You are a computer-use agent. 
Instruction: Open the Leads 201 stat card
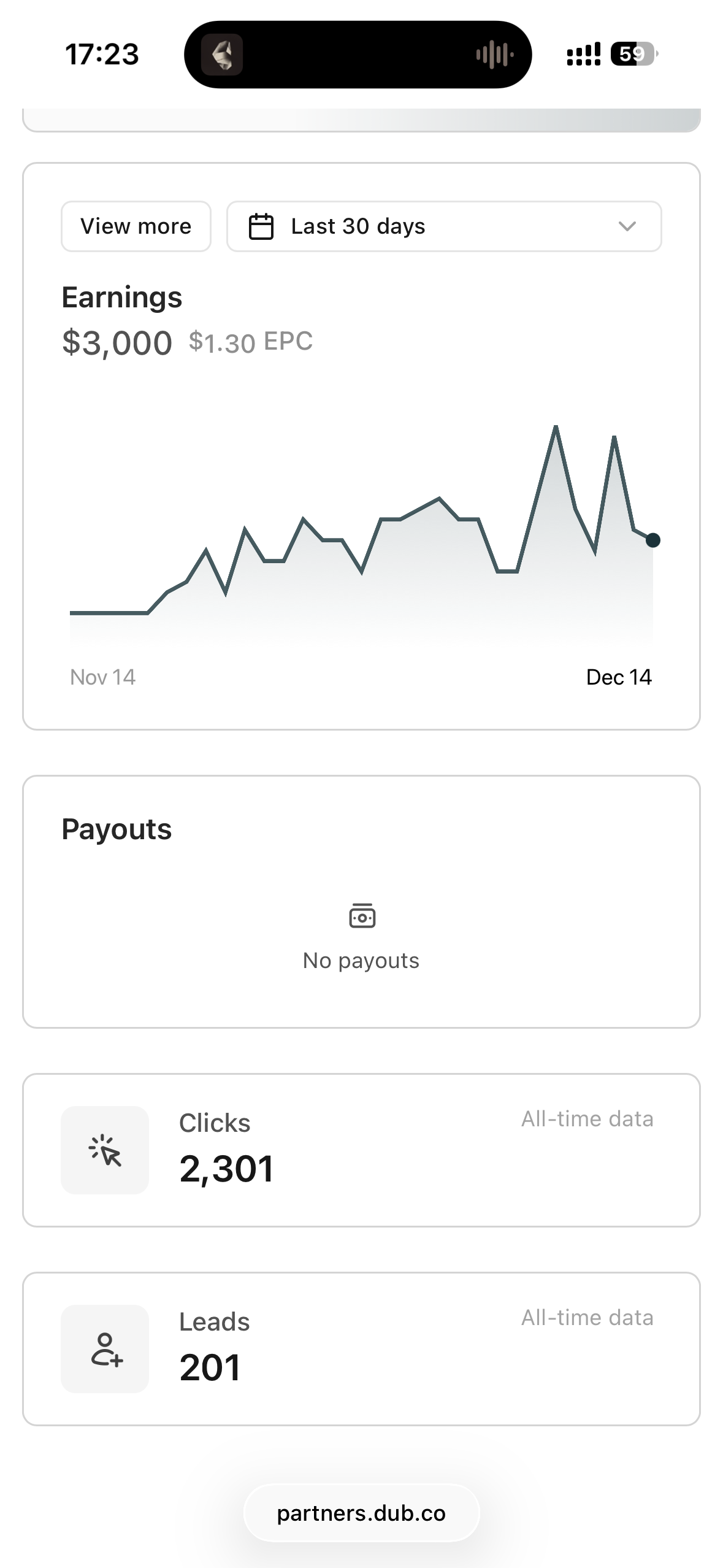[x=361, y=1349]
